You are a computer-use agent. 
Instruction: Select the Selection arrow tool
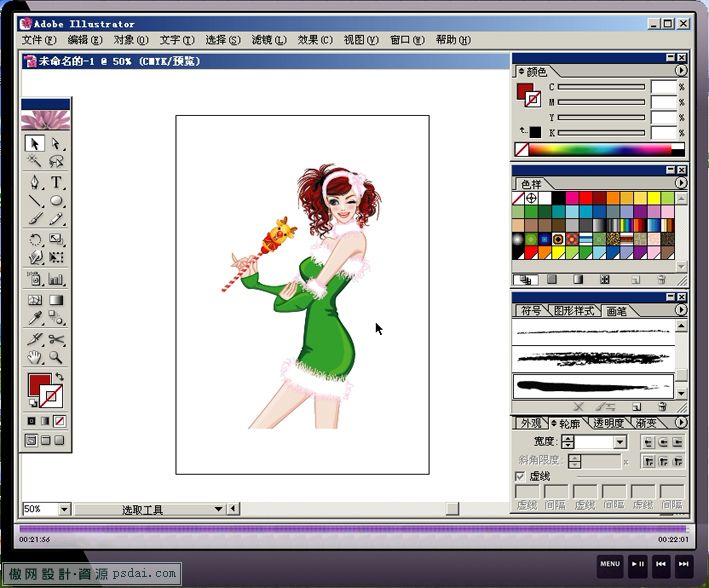34,143
